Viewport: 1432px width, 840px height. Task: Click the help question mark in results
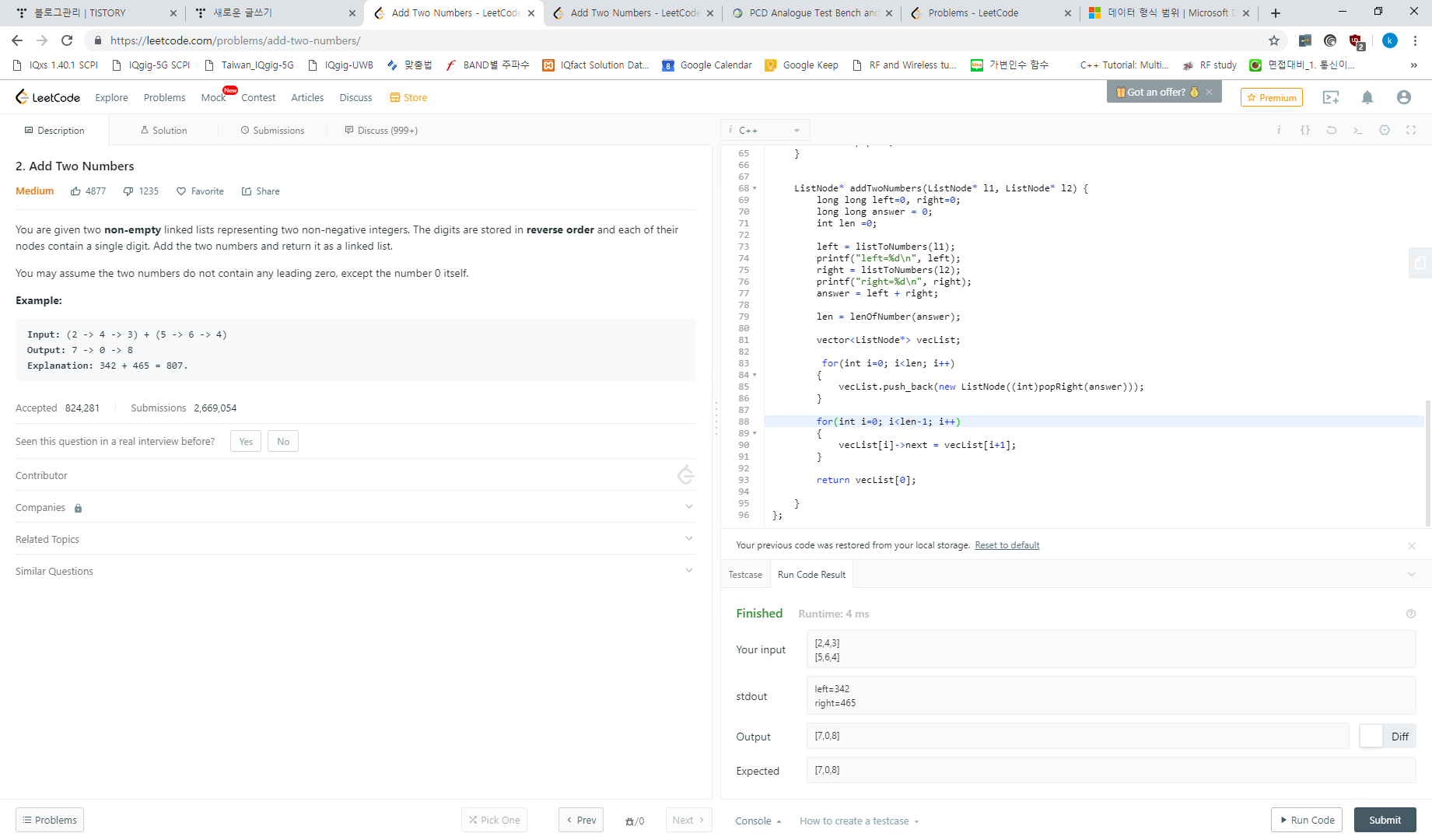(1411, 614)
